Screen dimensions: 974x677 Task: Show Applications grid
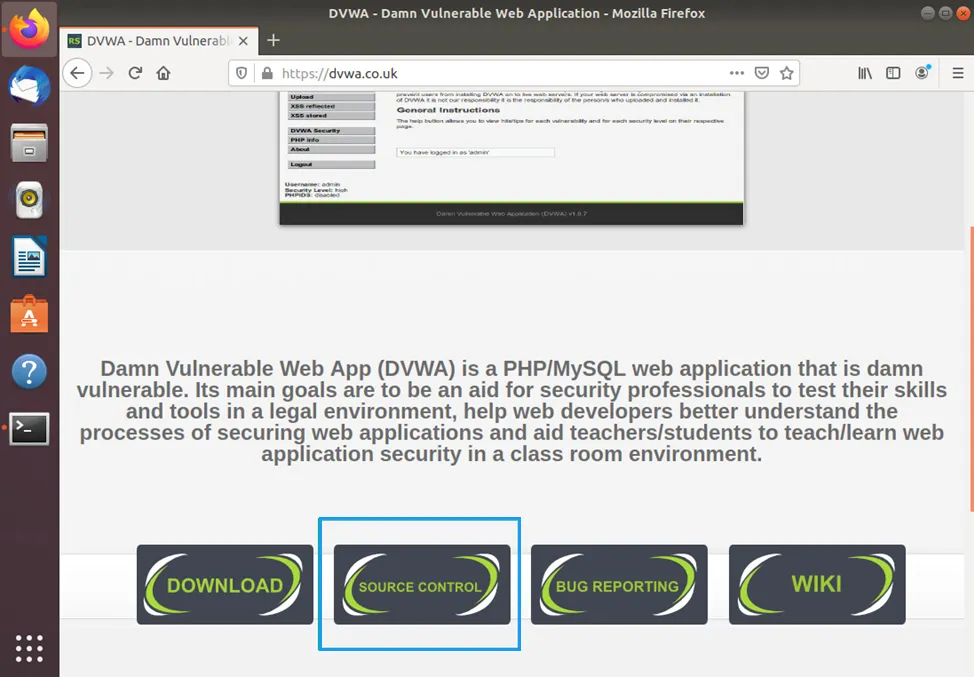[29, 648]
